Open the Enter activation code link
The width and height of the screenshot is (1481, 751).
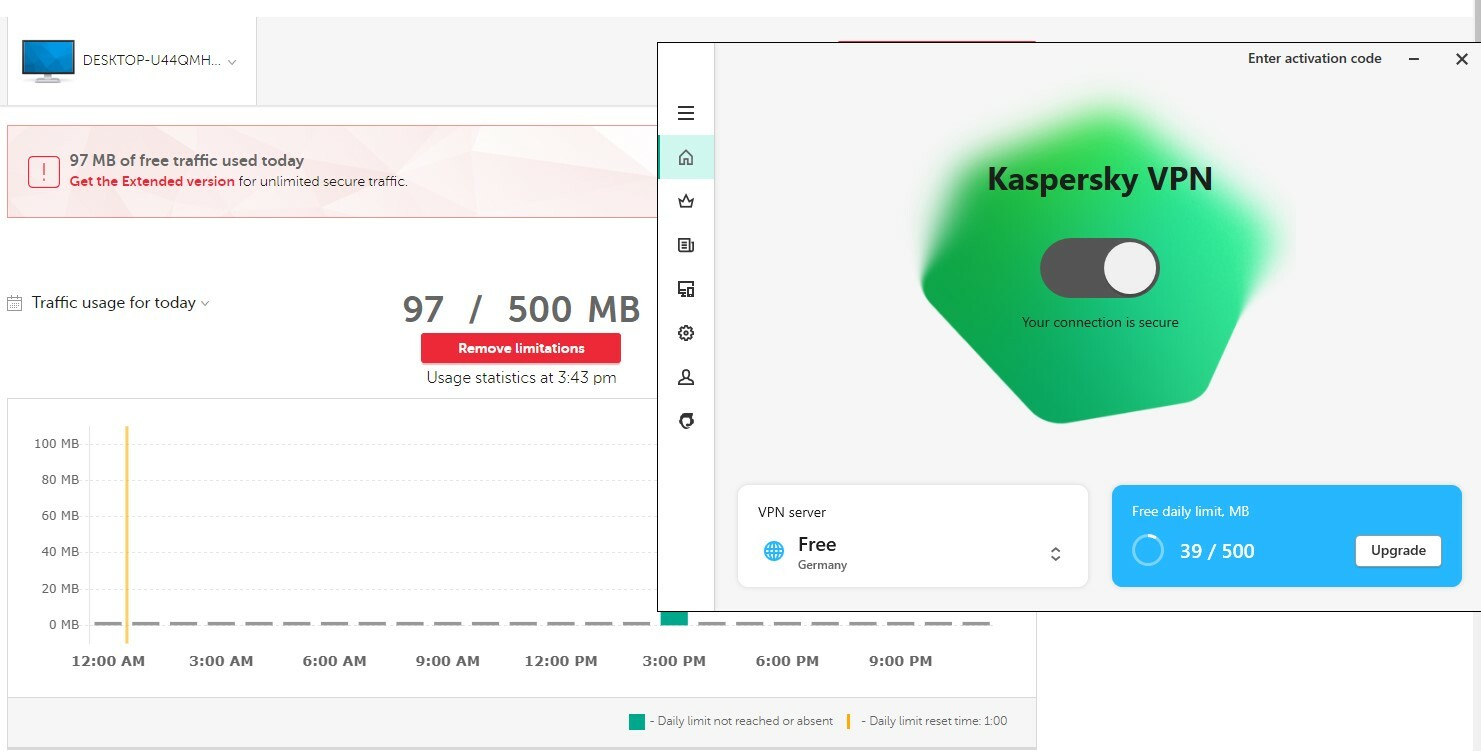(1314, 59)
